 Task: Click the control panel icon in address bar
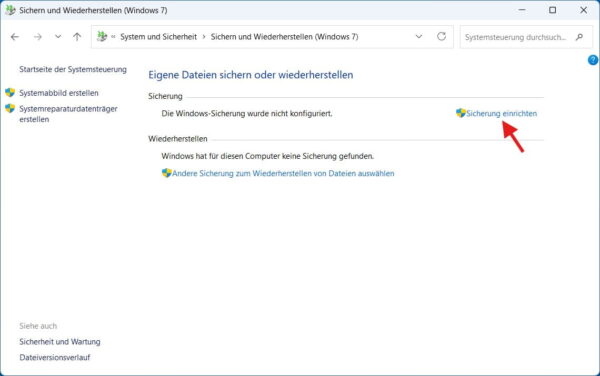pyautogui.click(x=102, y=37)
